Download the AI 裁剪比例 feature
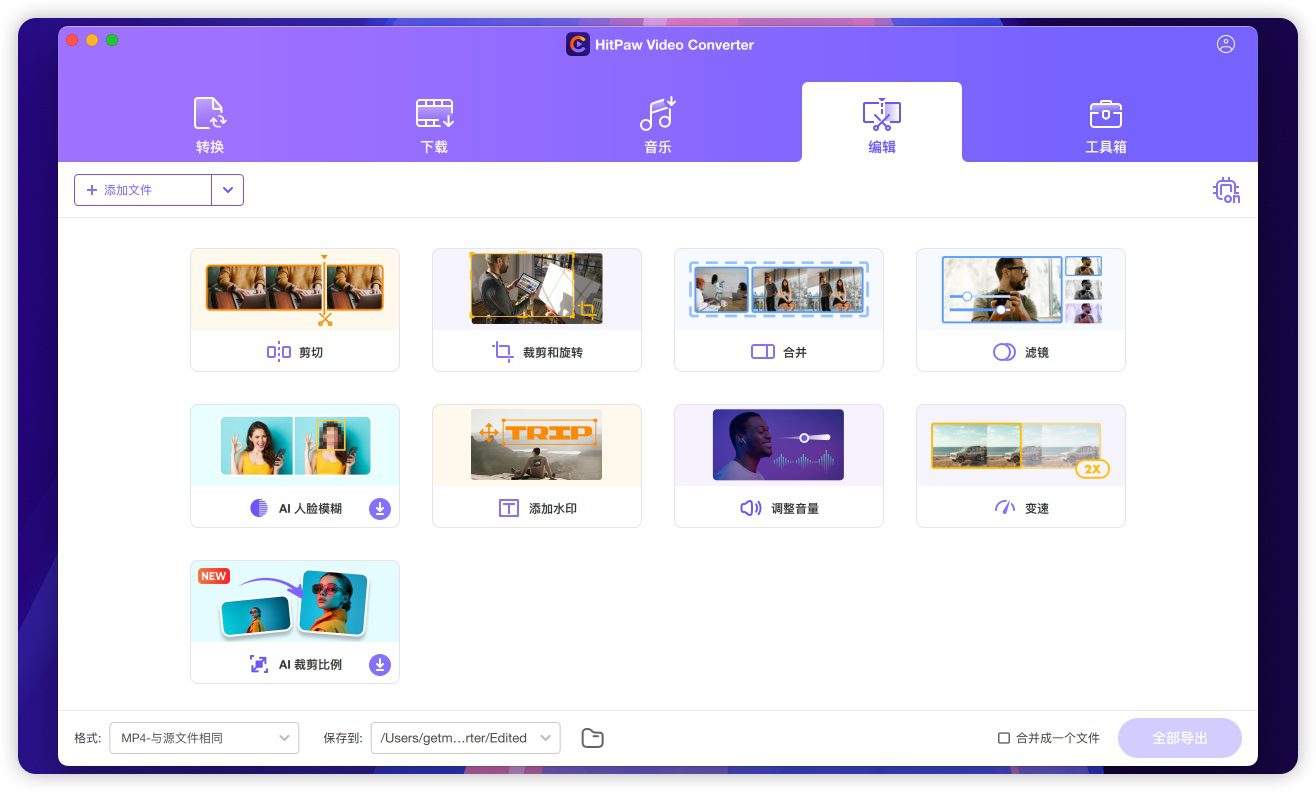The width and height of the screenshot is (1316, 792). (379, 665)
